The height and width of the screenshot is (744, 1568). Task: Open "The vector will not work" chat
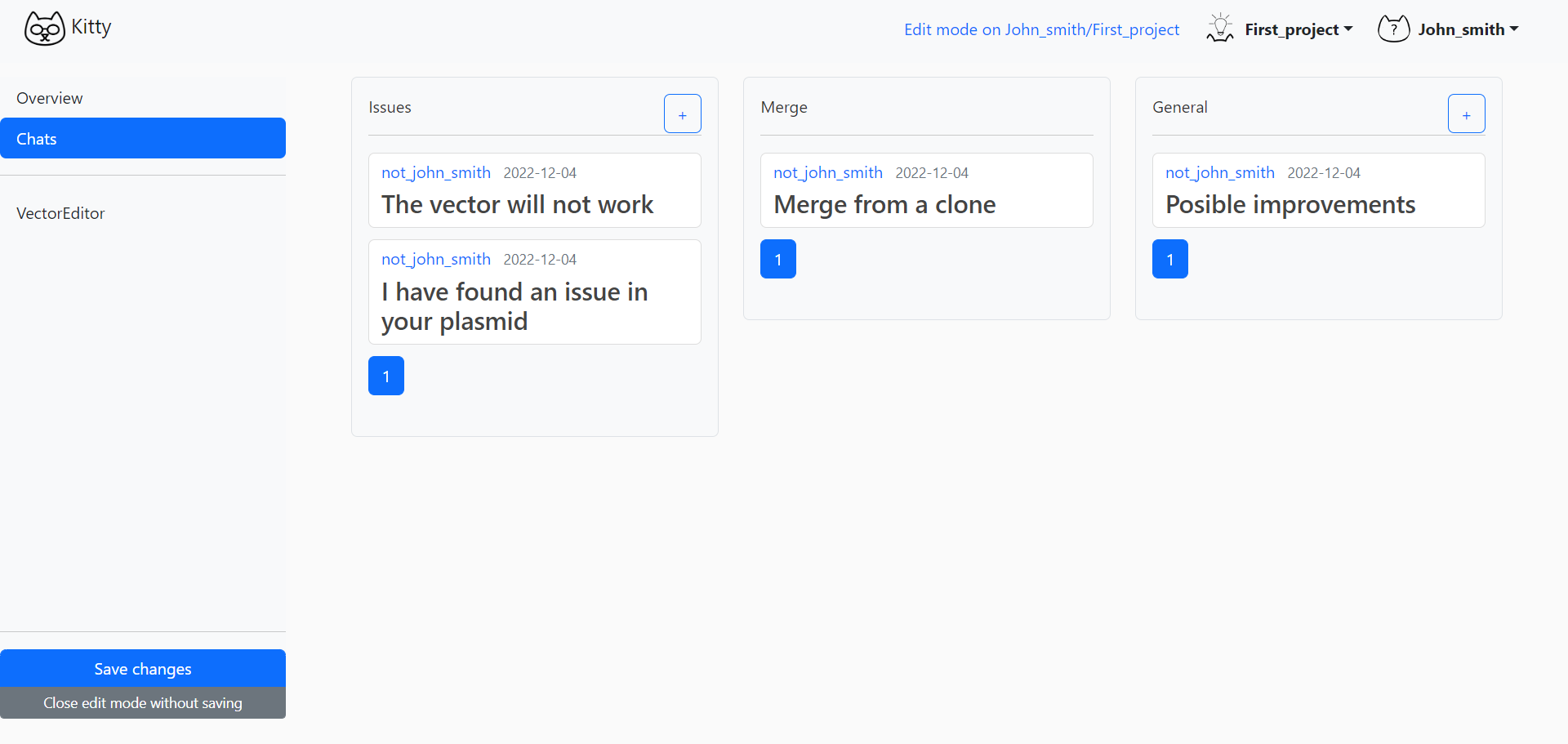(517, 204)
